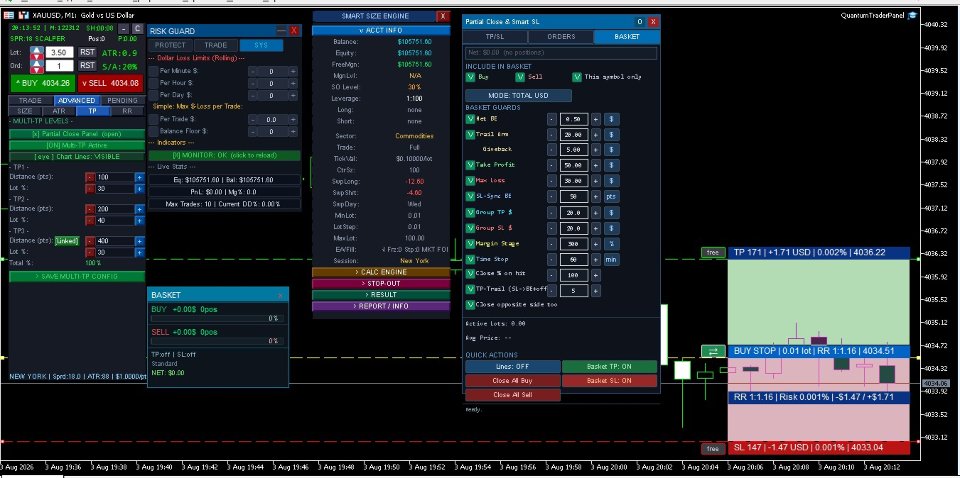The image size is (960, 478).
Task: Click the C button on trade panel header
Action: click(138, 28)
